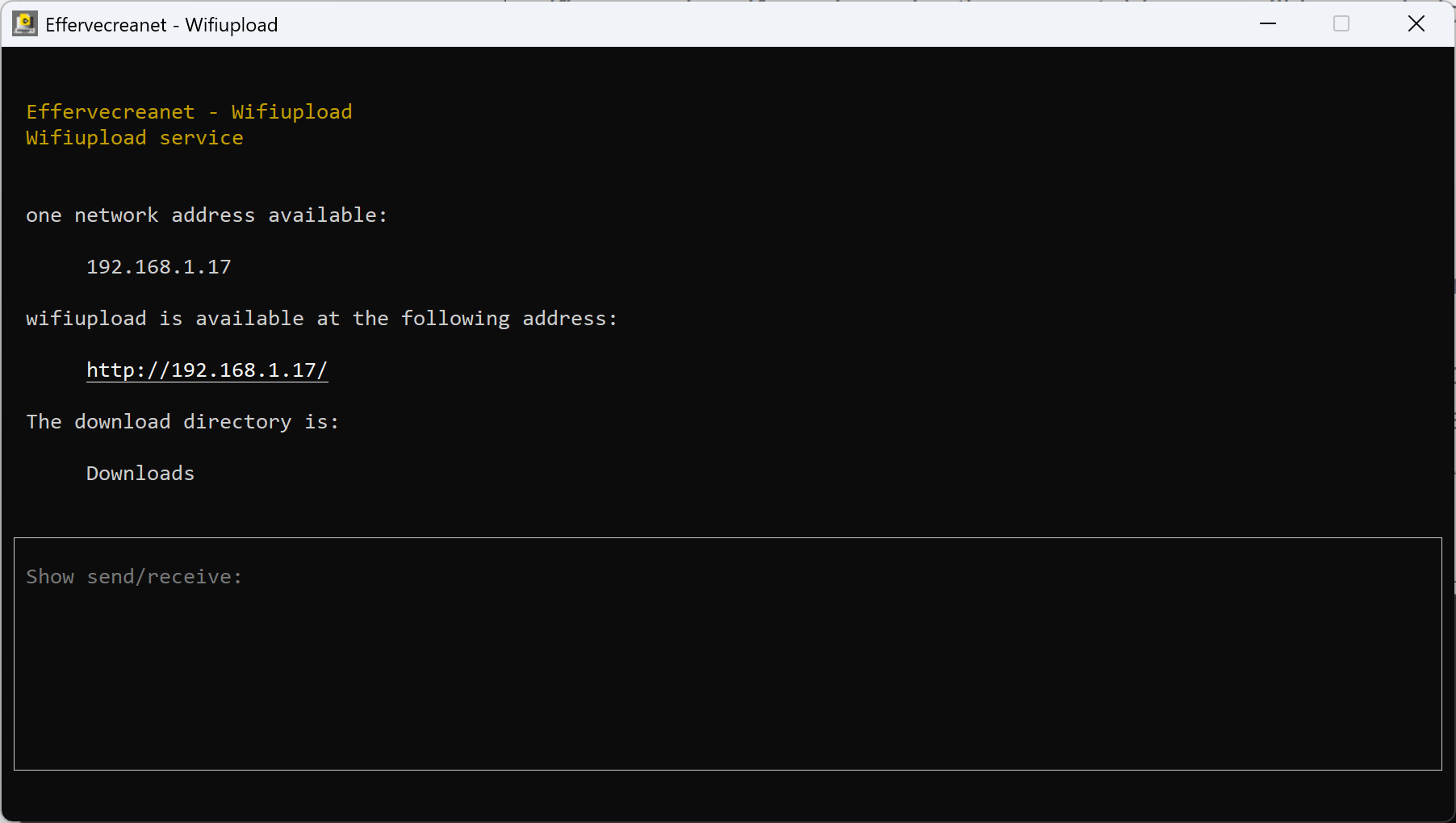
Task: Click the 192.168.1.17 network address text
Action: pyautogui.click(x=159, y=267)
